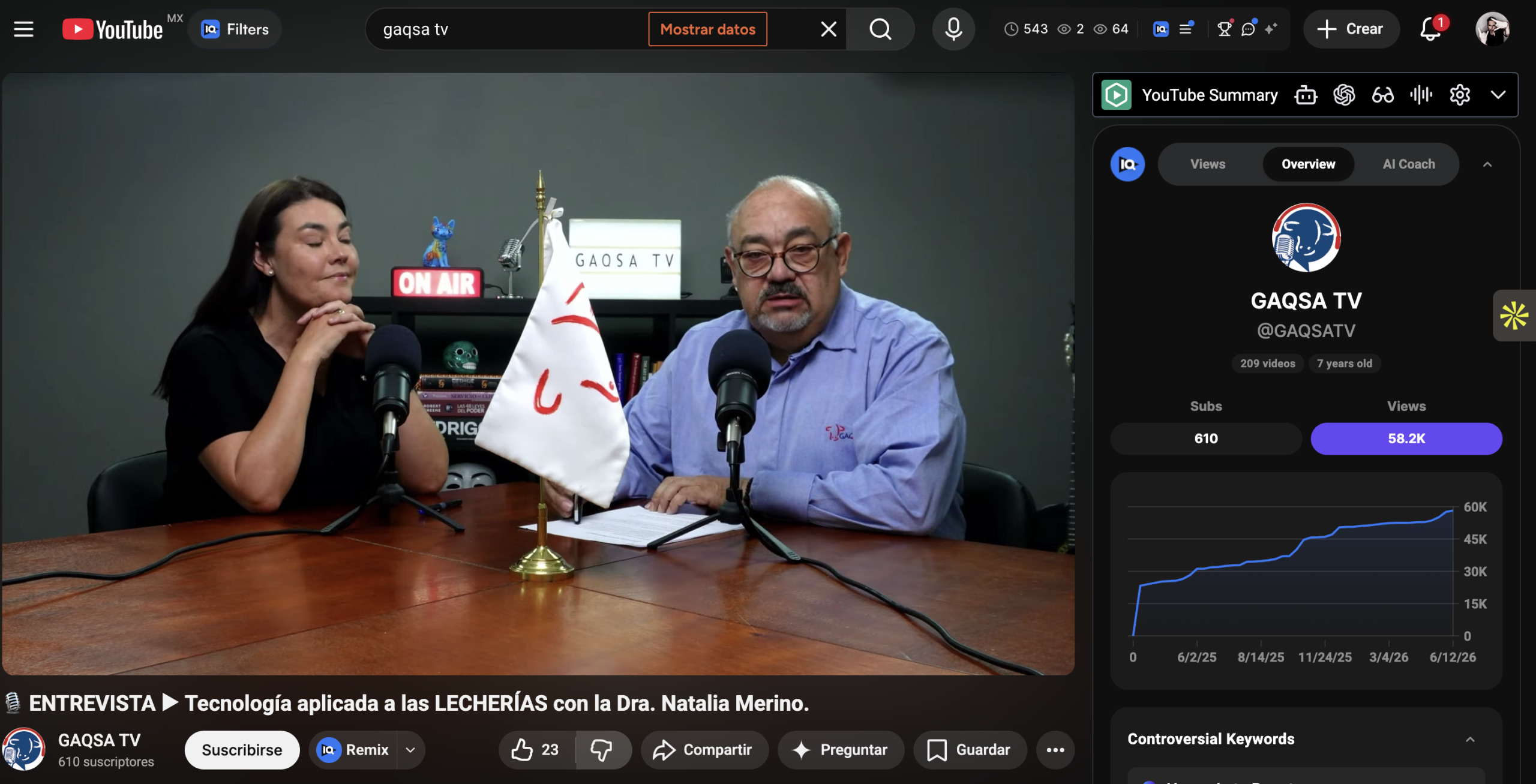Click the GAQSA TV channel logo in panel
1536x784 pixels.
pos(1306,238)
